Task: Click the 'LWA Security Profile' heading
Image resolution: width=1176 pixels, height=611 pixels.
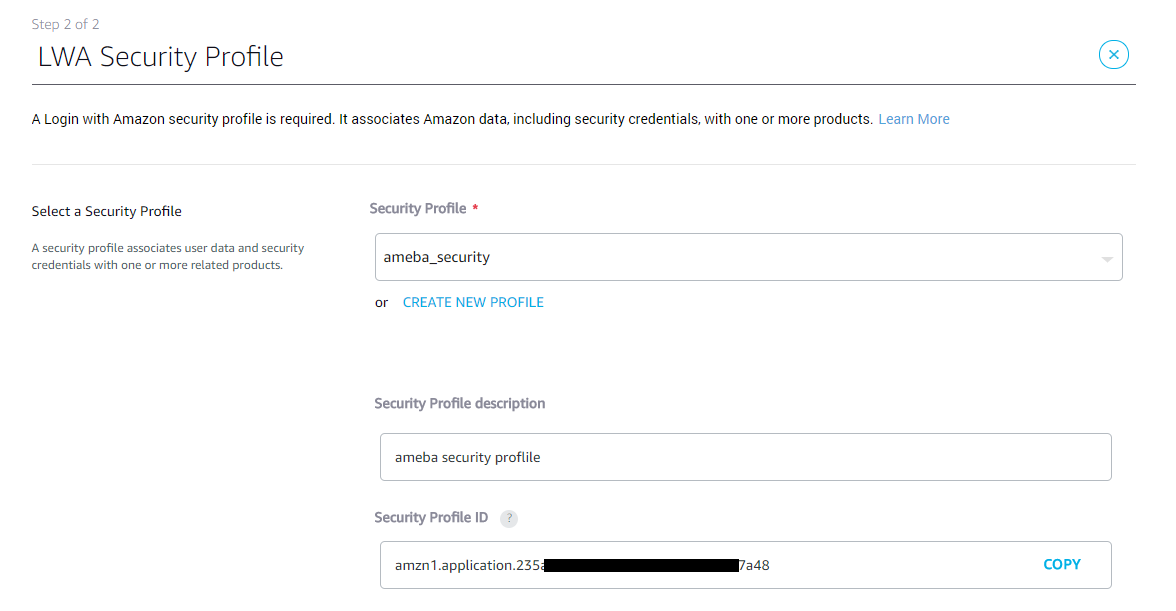Action: (x=160, y=57)
